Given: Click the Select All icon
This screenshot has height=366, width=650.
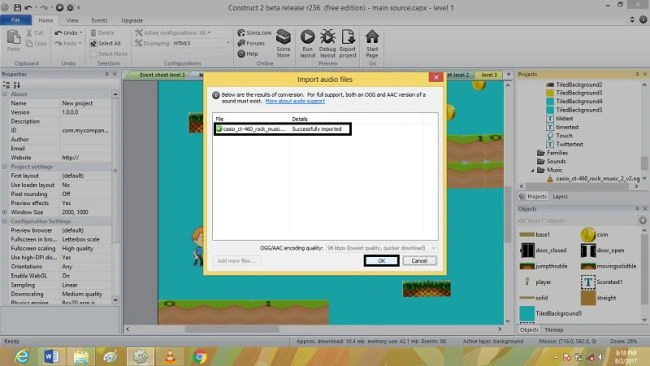Looking at the screenshot, I should [93, 43].
